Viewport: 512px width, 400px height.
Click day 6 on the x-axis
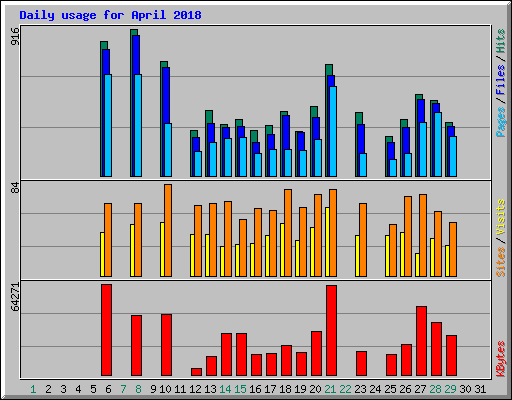click(x=108, y=389)
